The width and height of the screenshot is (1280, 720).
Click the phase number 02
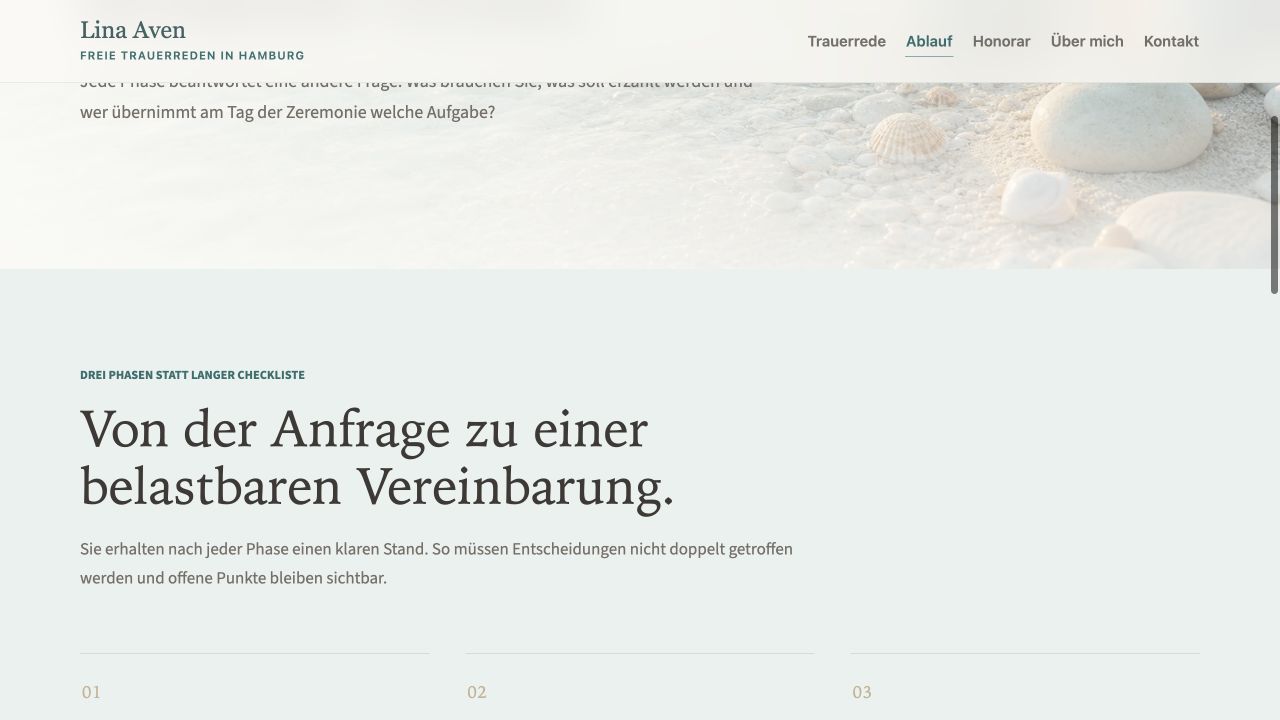477,692
